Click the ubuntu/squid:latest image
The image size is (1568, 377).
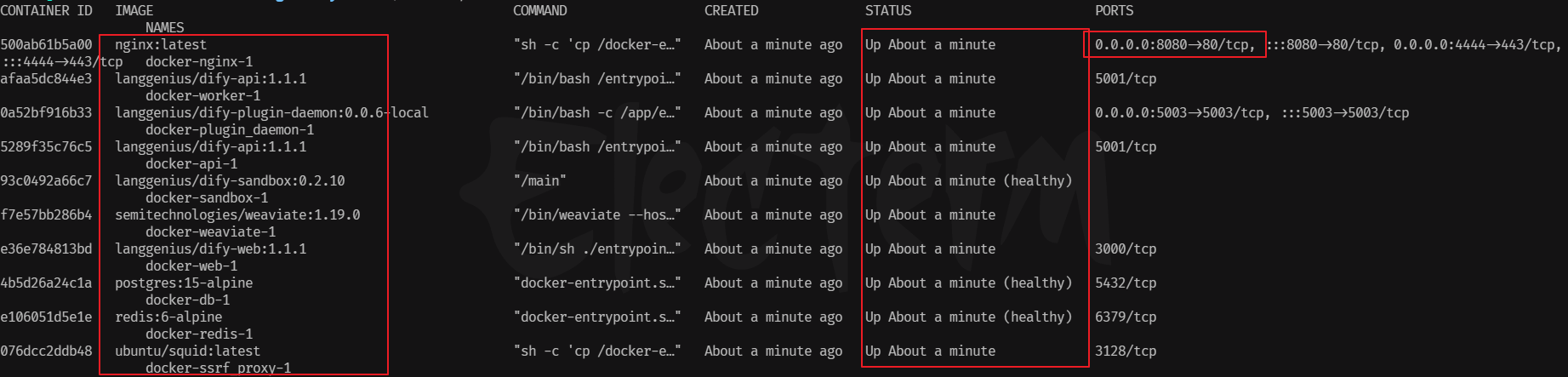point(187,351)
